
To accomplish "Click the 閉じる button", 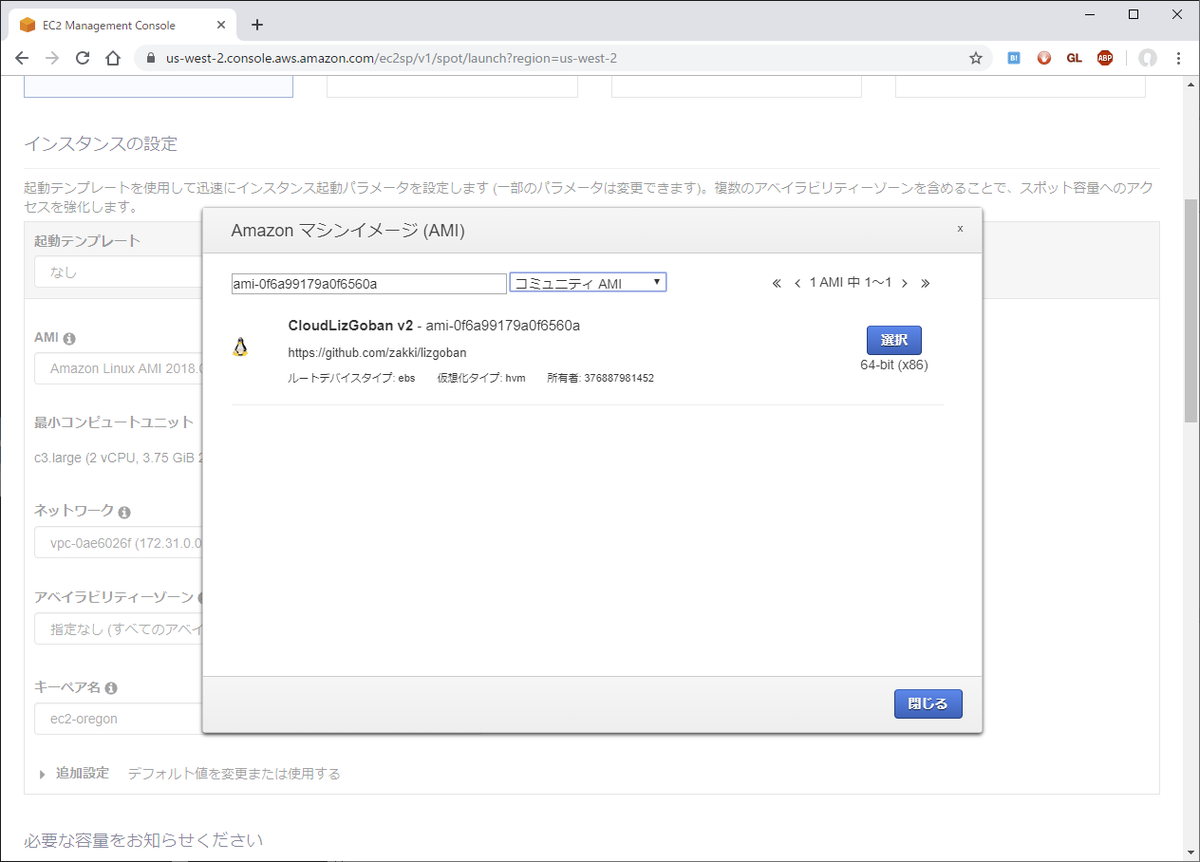I will 928,704.
